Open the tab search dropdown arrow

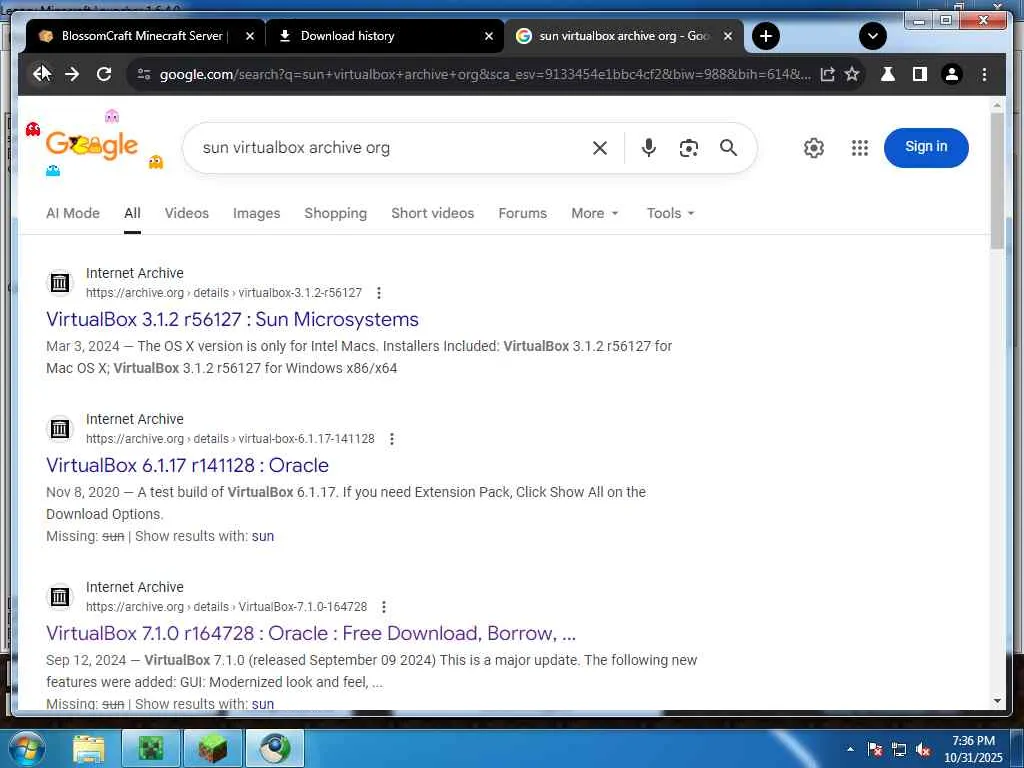(872, 36)
